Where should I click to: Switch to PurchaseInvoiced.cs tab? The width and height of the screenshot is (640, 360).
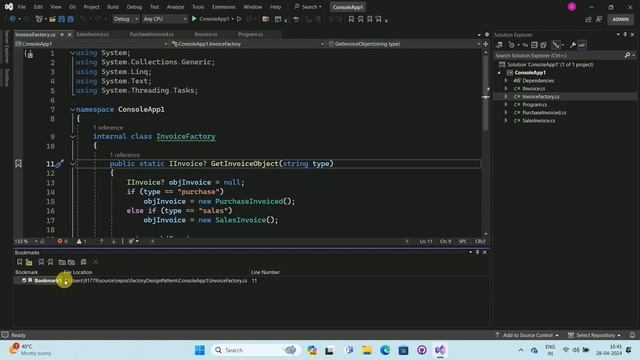[x=151, y=34]
